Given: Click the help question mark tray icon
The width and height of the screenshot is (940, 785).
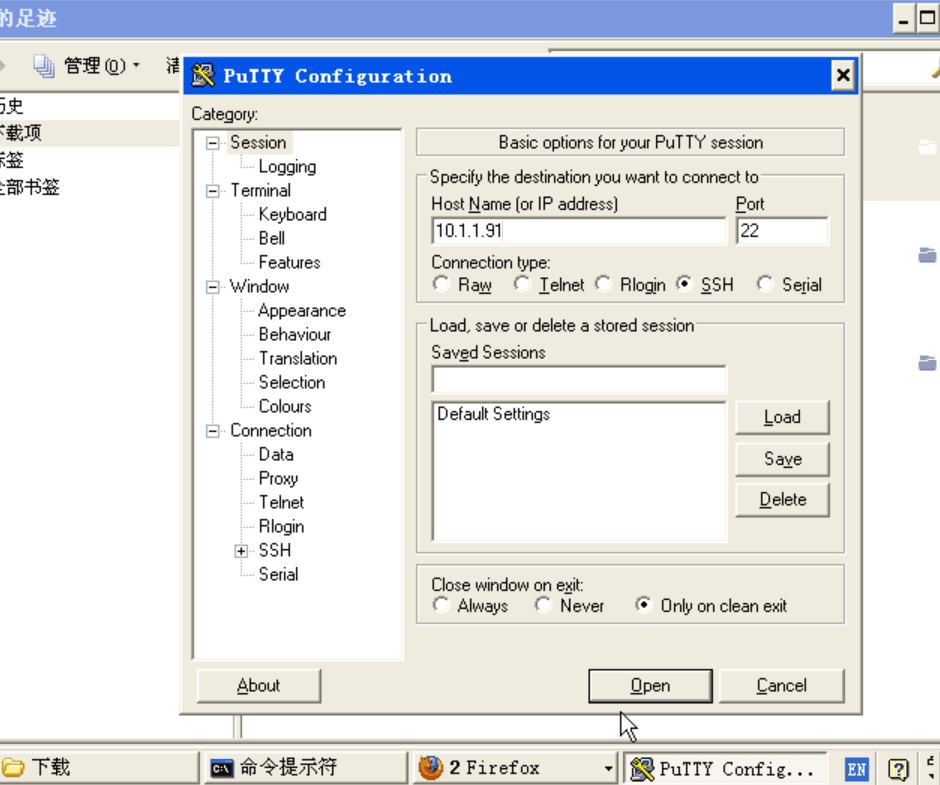Looking at the screenshot, I should pos(898,769).
